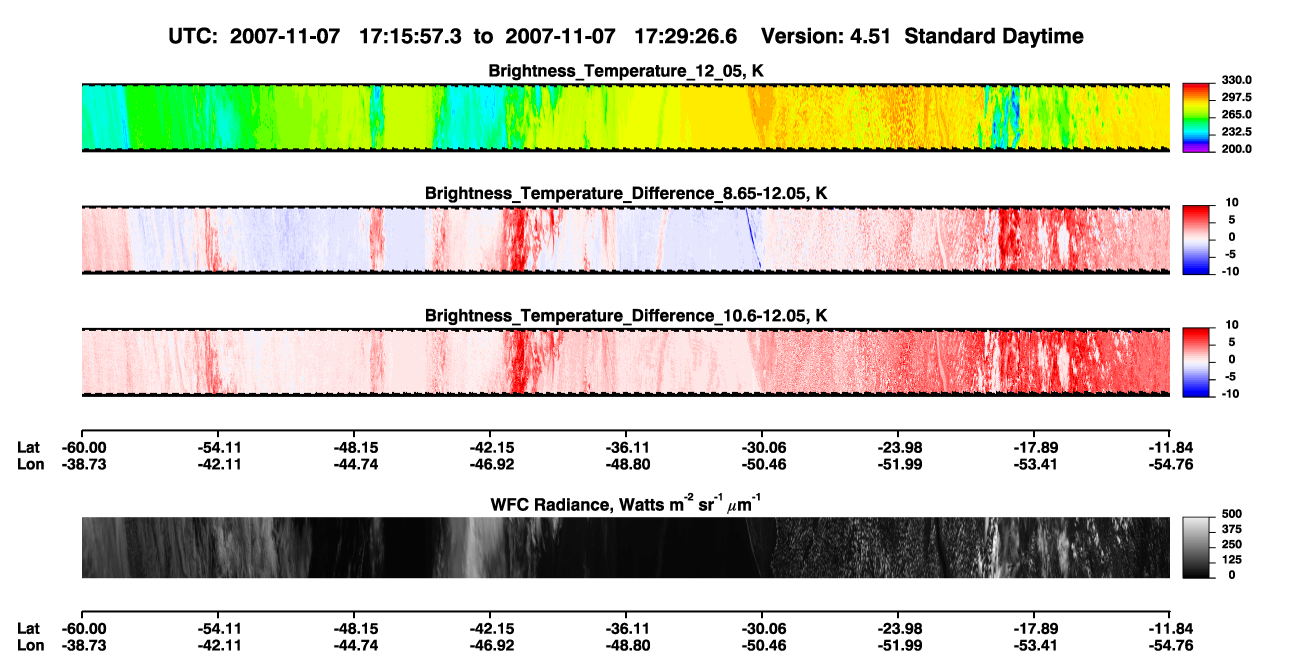The image size is (1300, 667).
Task: Click latitude -54.11 on axis beneath WFC strip
Action: [219, 628]
